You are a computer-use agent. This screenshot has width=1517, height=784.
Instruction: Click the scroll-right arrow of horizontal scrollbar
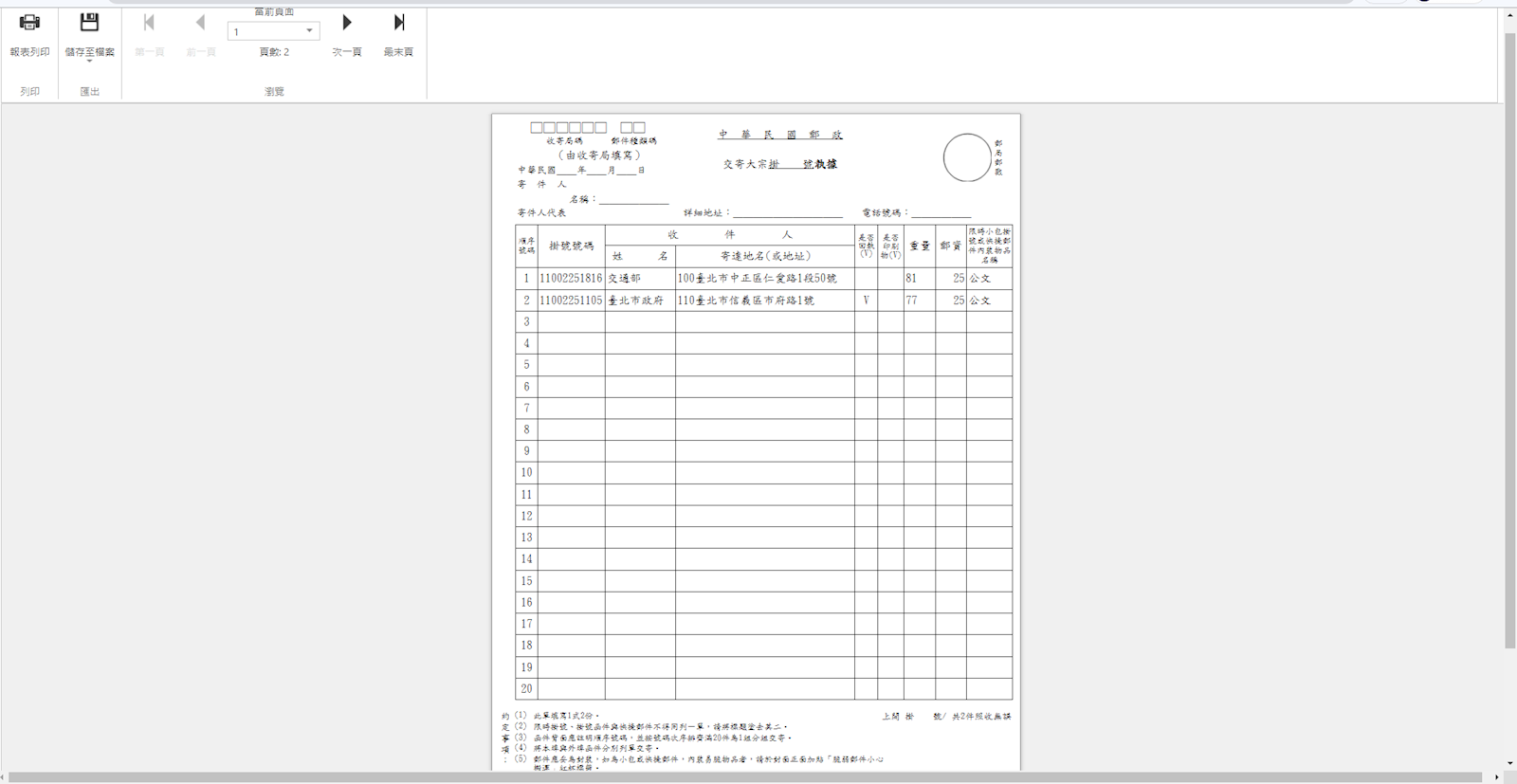pyautogui.click(x=1496, y=777)
